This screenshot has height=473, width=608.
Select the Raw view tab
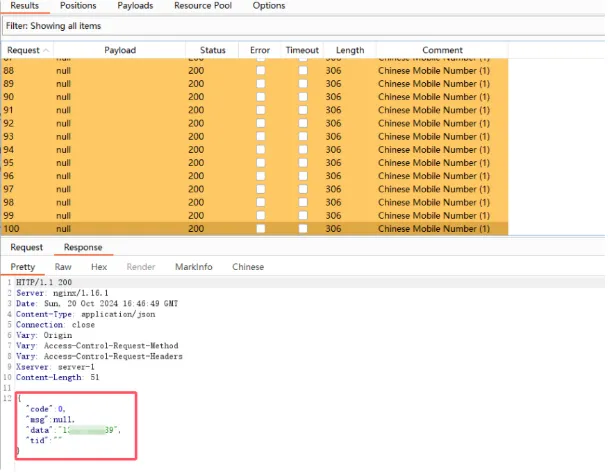[x=63, y=267]
